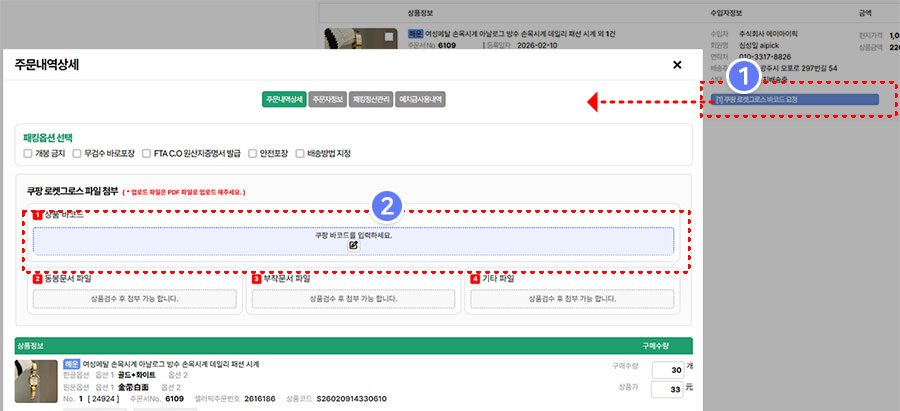Open the 패킹정산관리 tab
Image resolution: width=900 pixels, height=411 pixels.
pos(372,100)
